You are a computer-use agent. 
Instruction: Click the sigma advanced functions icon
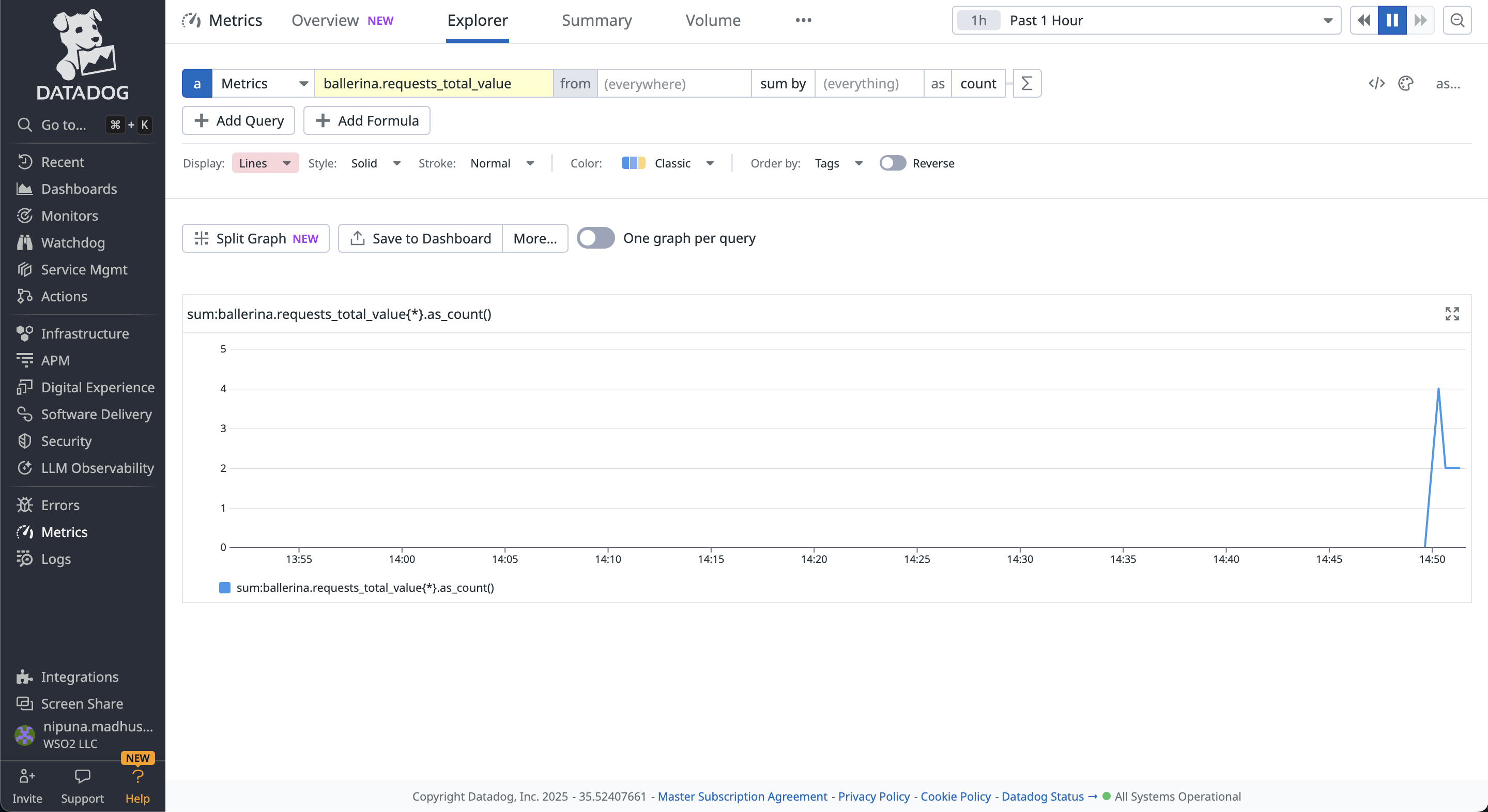1026,84
